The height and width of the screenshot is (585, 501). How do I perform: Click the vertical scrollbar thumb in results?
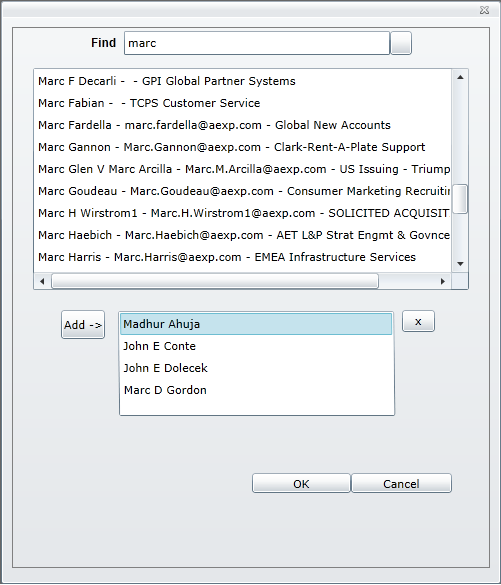(460, 199)
